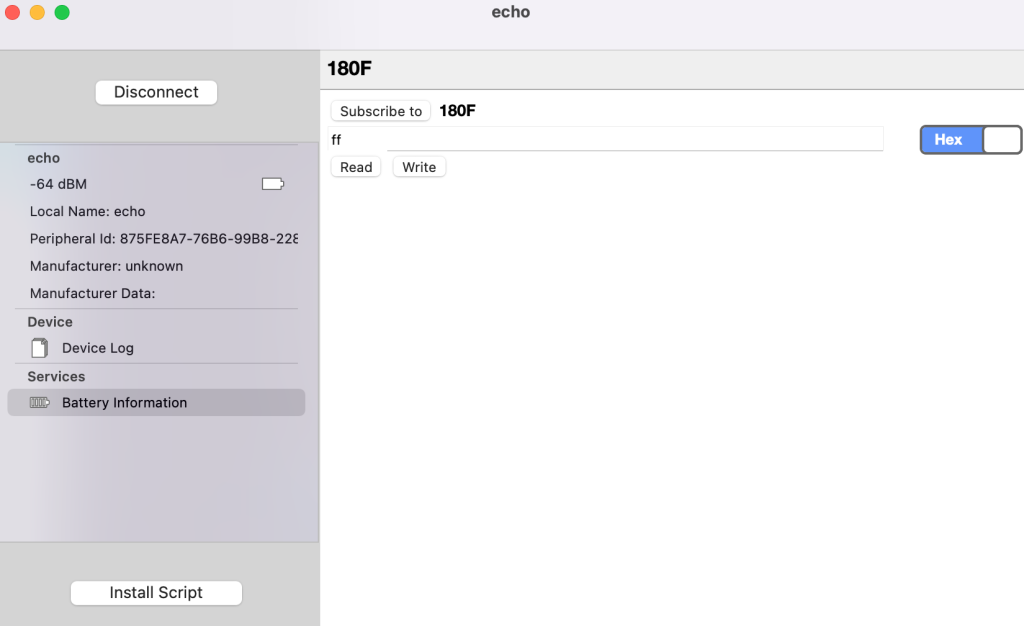Click the battery level icon beside -64 dBM
The width and height of the screenshot is (1024, 626).
(x=273, y=184)
